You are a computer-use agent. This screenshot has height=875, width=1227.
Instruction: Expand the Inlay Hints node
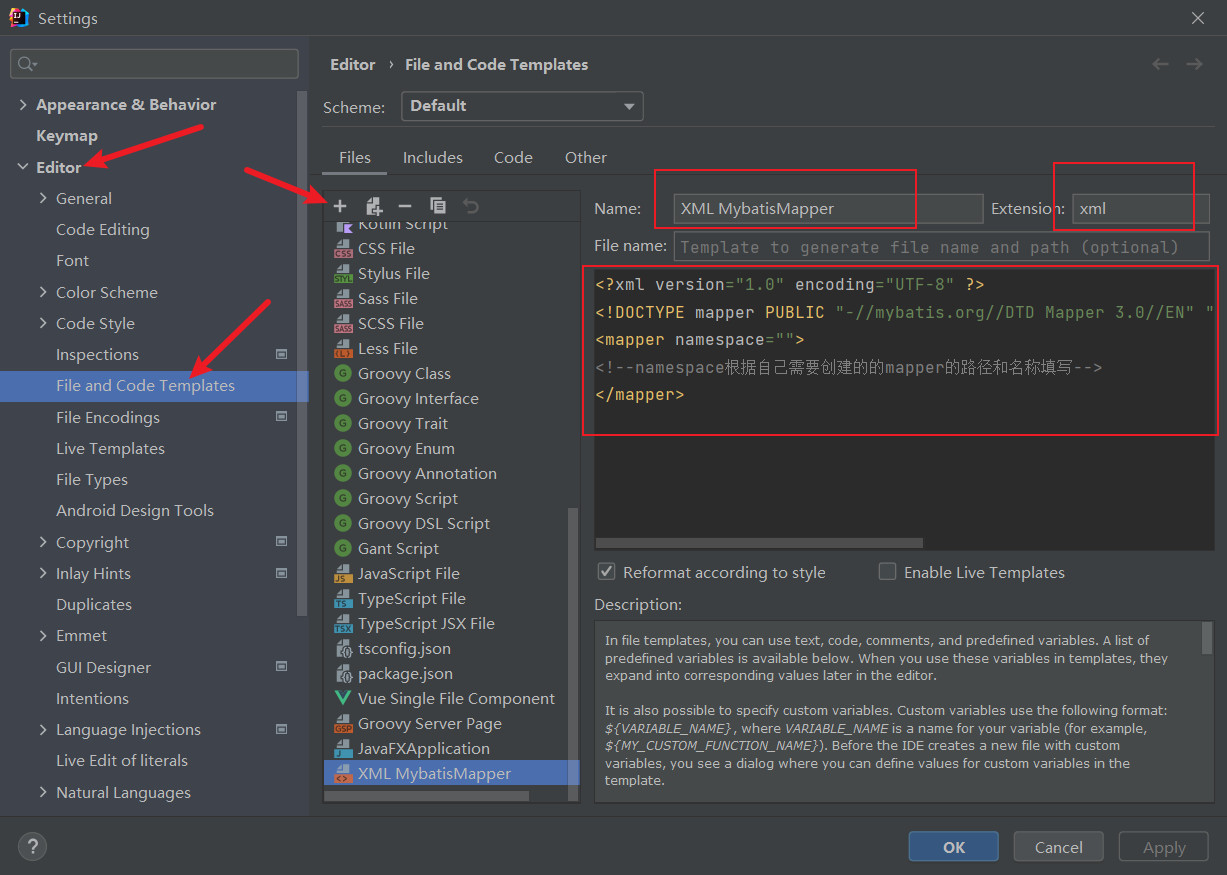[43, 573]
